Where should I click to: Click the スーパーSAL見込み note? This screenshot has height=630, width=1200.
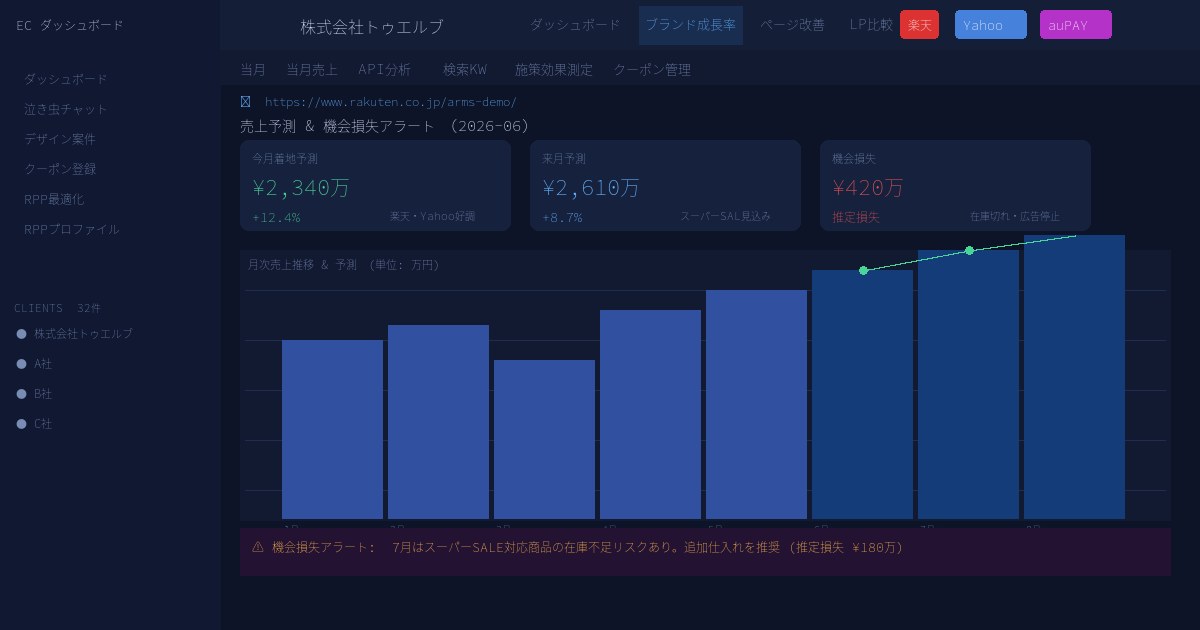tap(726, 216)
